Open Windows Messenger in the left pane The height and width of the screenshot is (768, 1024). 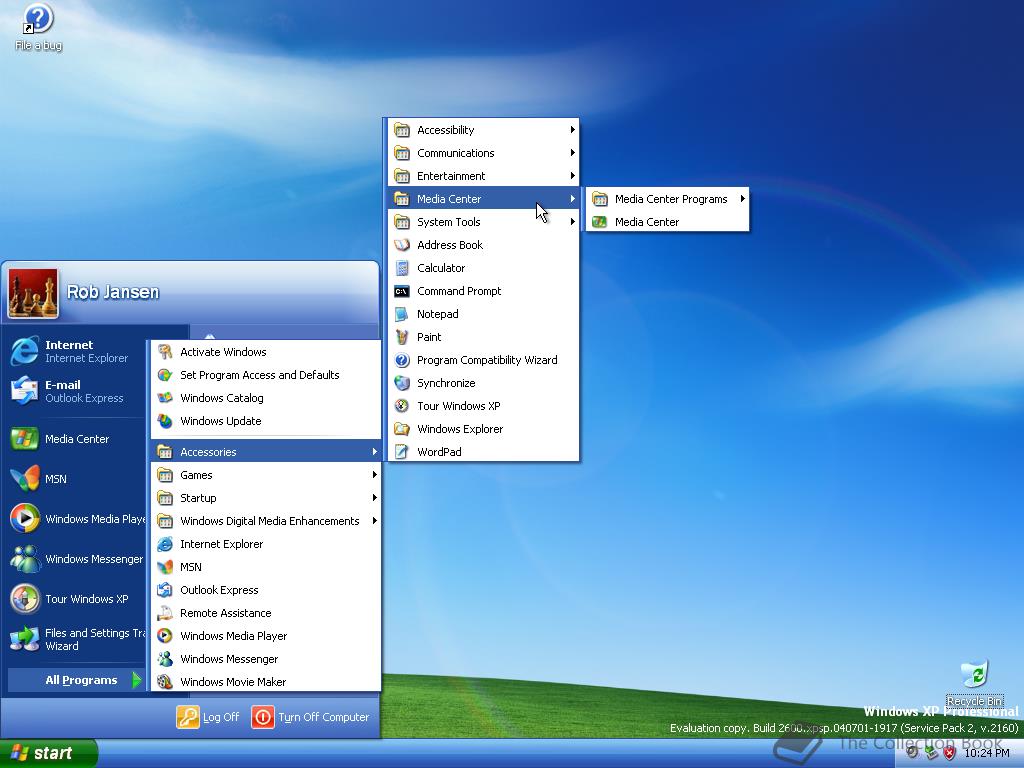(76, 559)
